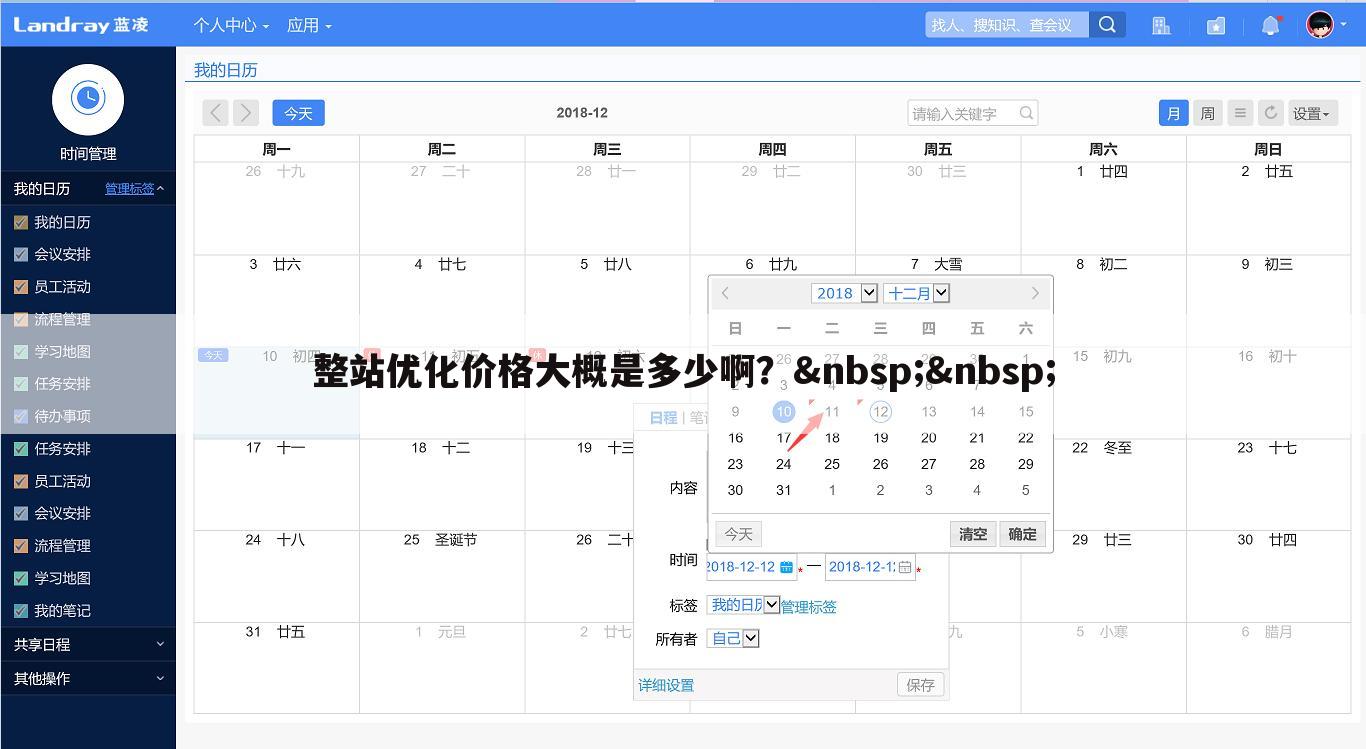The image size is (1366, 749).
Task: Toggle 会议安排 checkbox right under 我的日历 checkbox
Action: point(20,254)
